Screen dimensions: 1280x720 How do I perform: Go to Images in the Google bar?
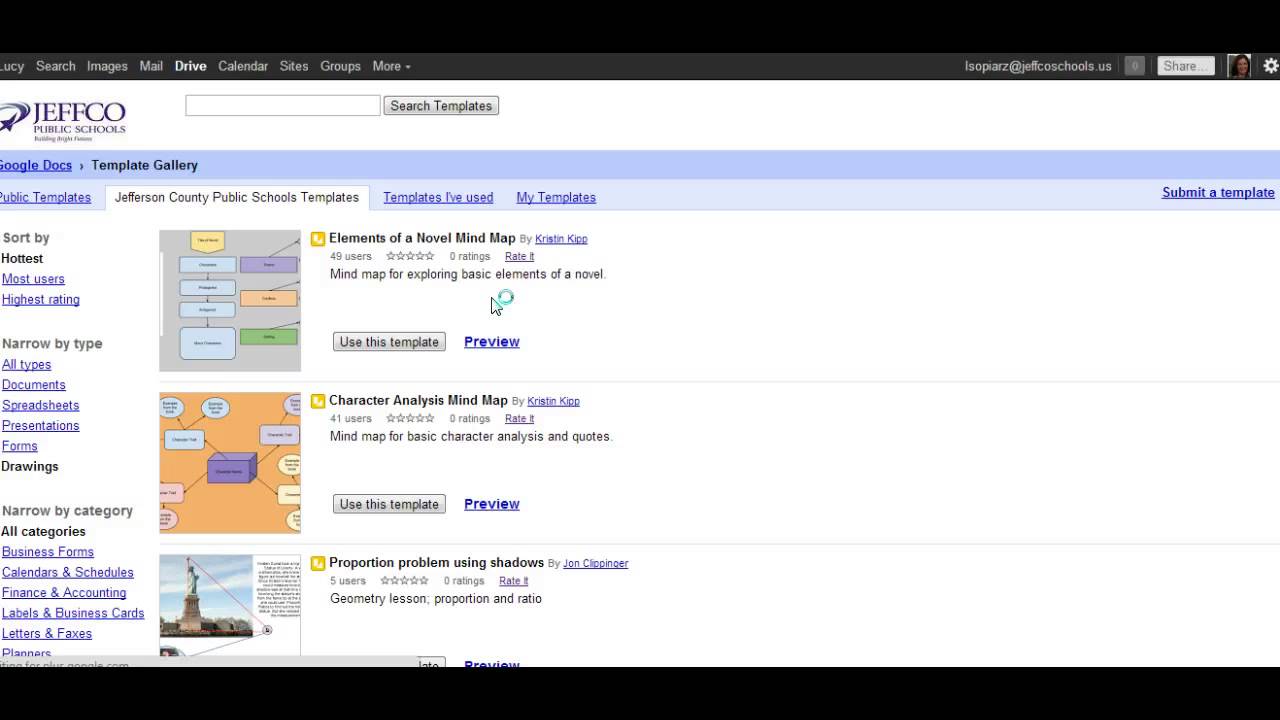tap(107, 66)
